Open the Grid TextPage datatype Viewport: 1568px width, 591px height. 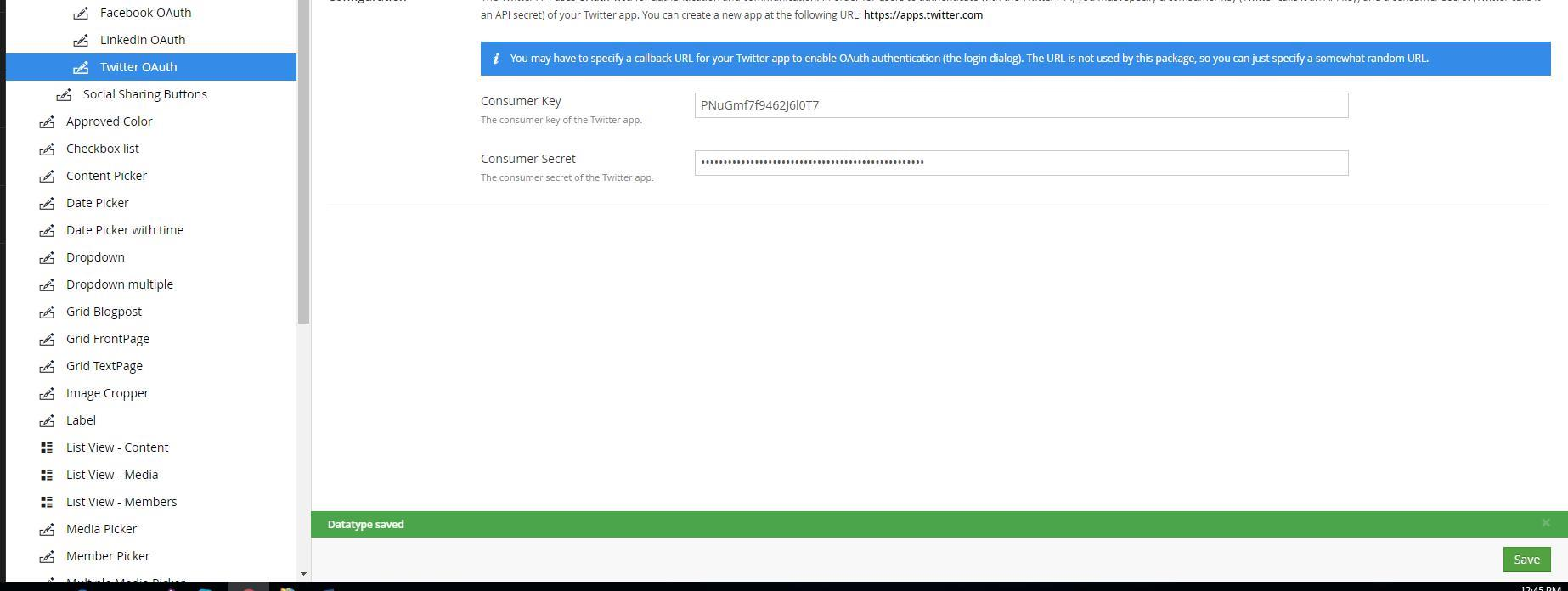click(x=104, y=366)
